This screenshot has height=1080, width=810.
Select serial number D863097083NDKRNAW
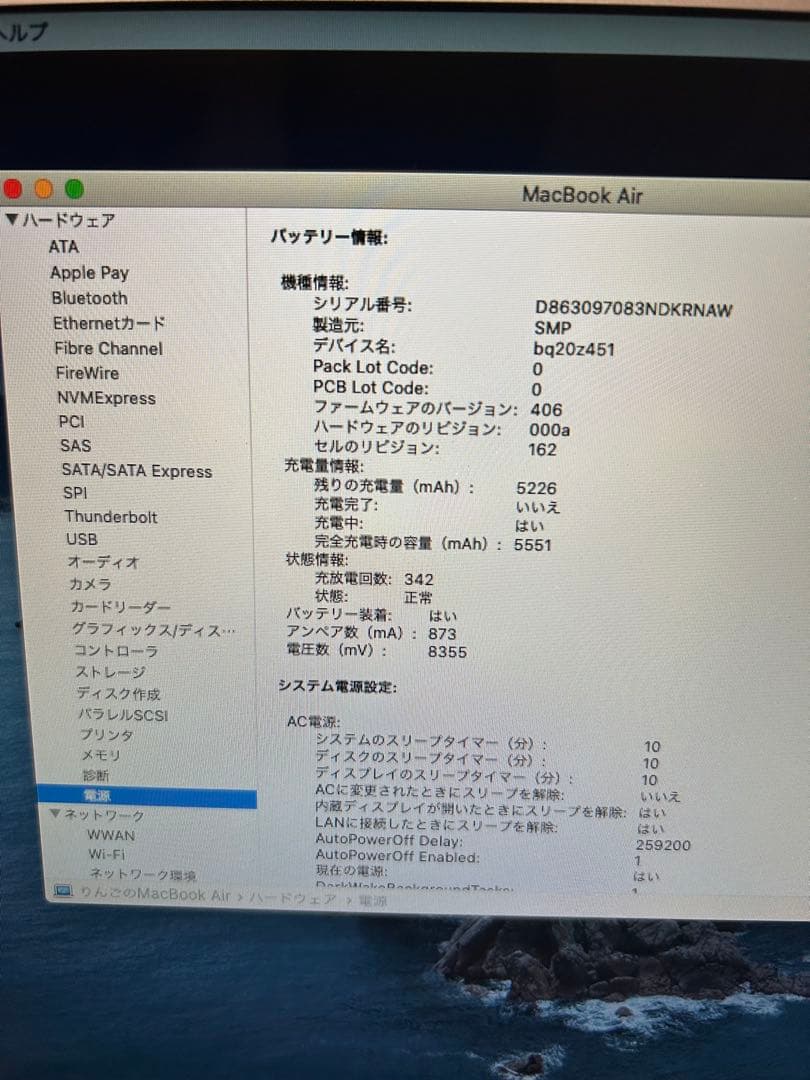(633, 309)
